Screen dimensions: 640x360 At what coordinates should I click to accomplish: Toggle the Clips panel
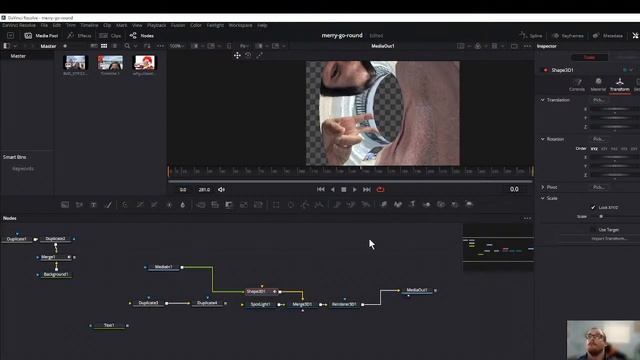111,36
